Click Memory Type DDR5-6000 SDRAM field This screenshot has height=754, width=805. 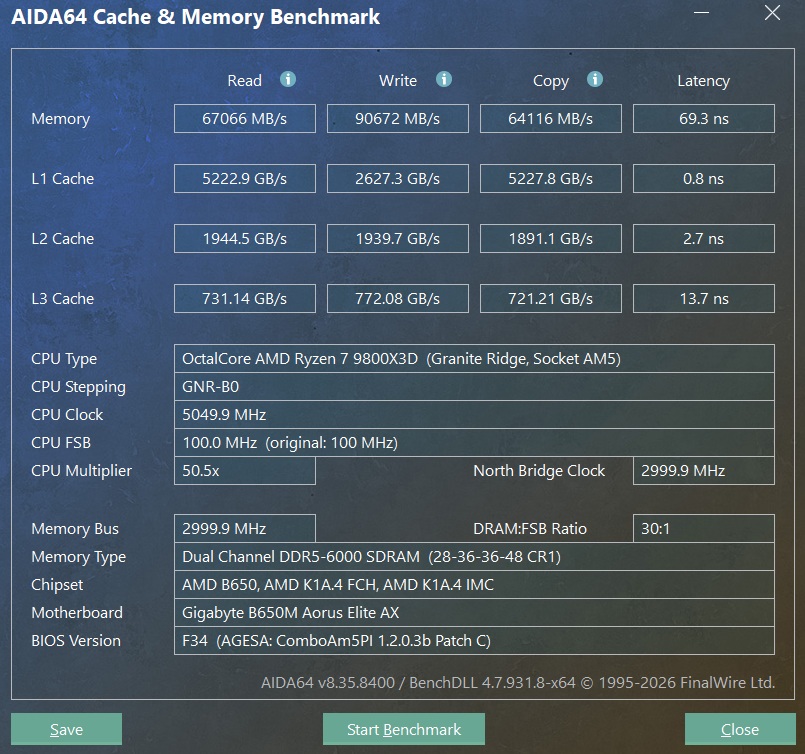[474, 556]
